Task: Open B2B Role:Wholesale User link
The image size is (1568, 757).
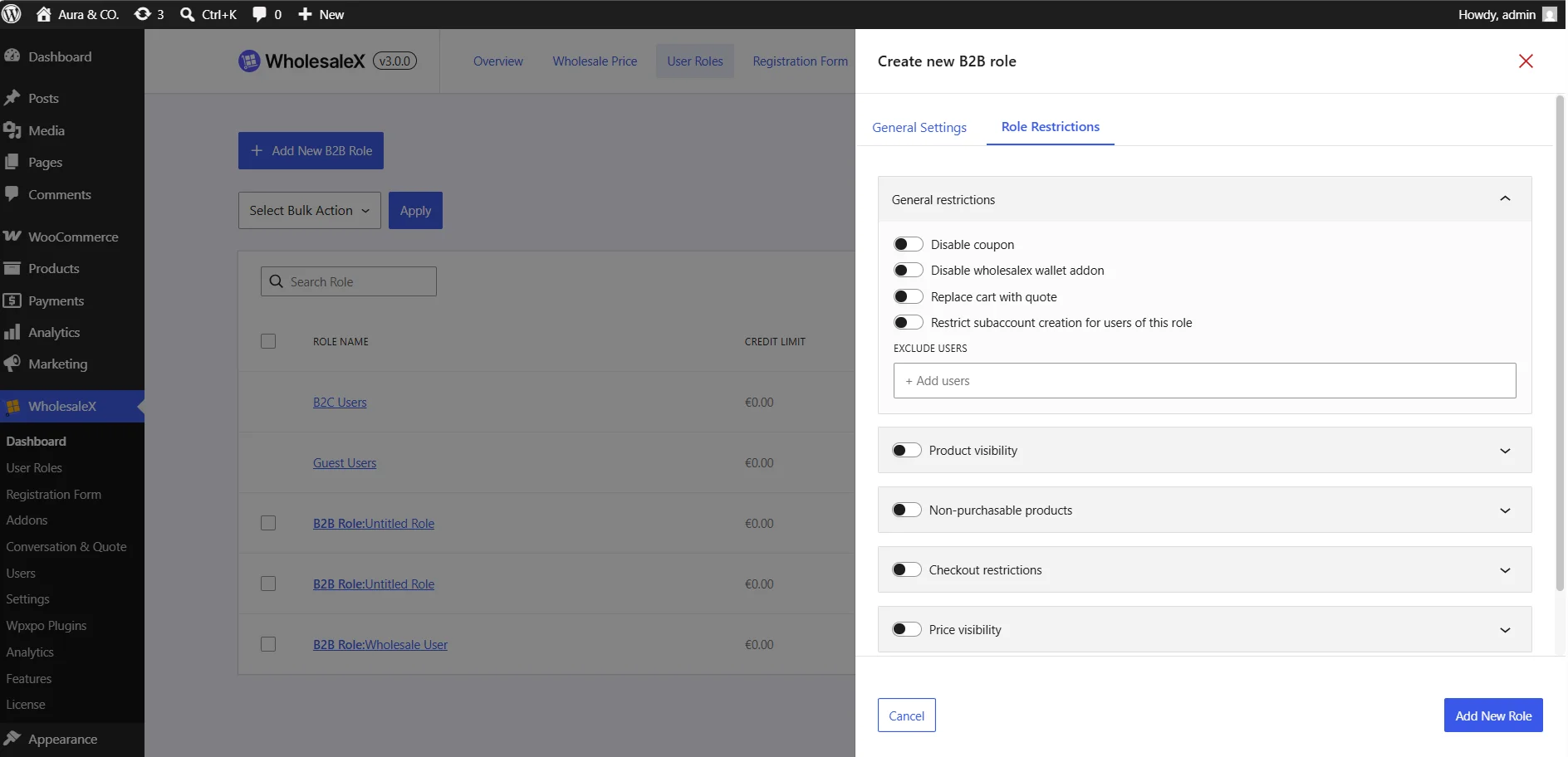Action: coord(380,644)
